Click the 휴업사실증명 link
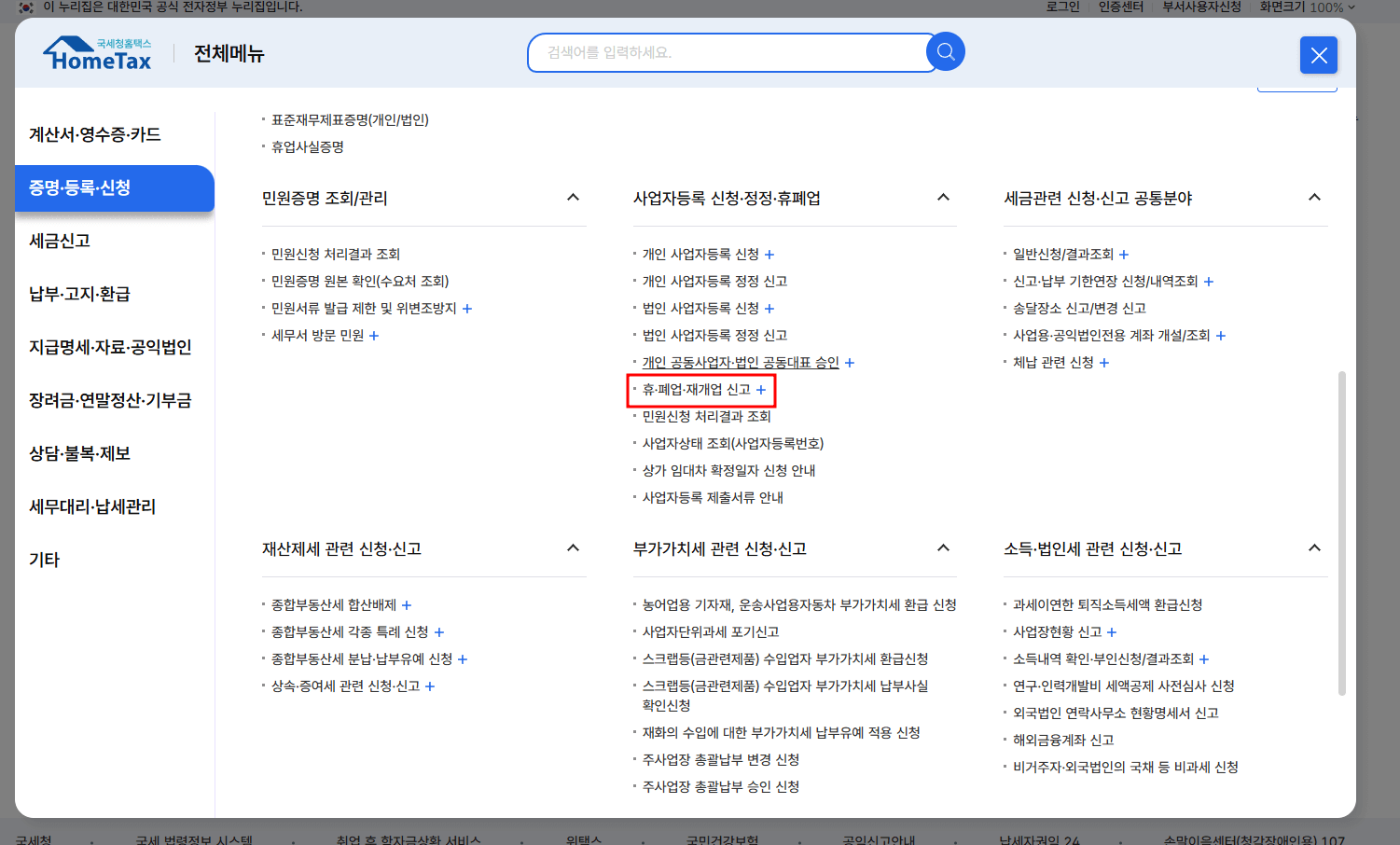This screenshot has height=845, width=1400. [x=306, y=146]
